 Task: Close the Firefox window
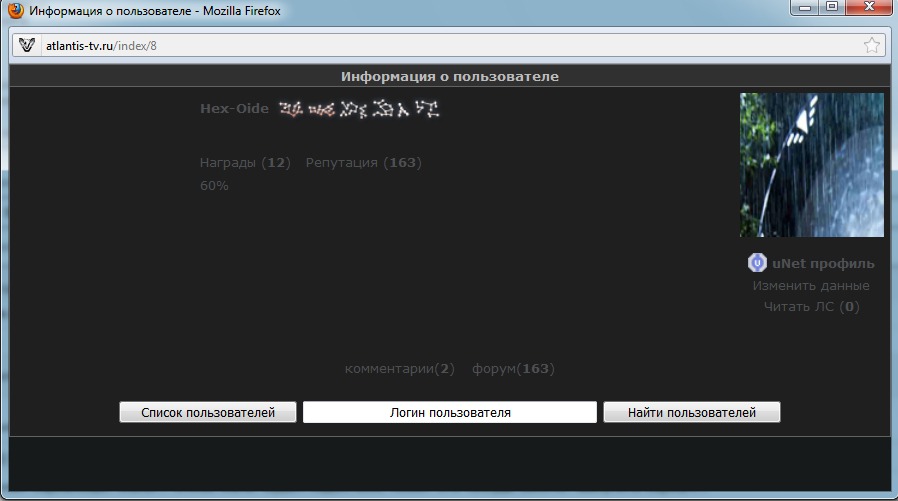click(x=869, y=7)
